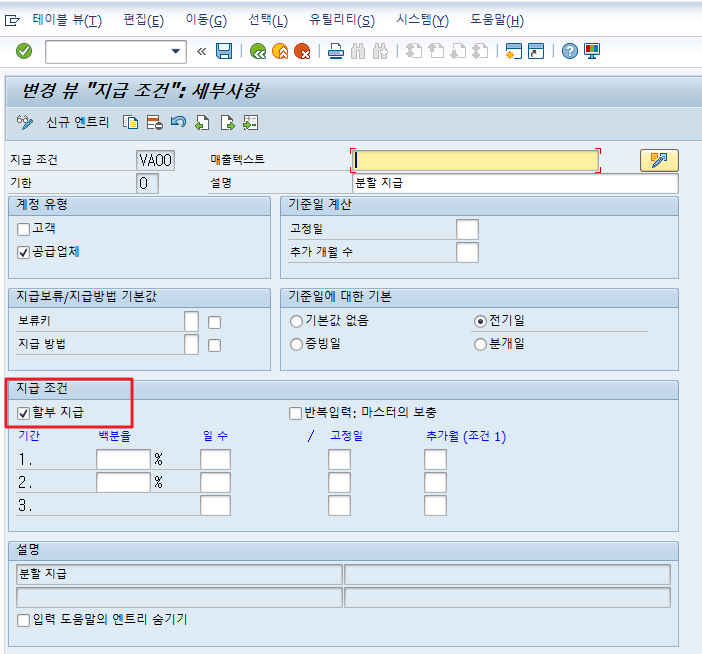Click Find Next binoculars-plus icon
Image resolution: width=702 pixels, height=654 pixels.
click(380, 51)
